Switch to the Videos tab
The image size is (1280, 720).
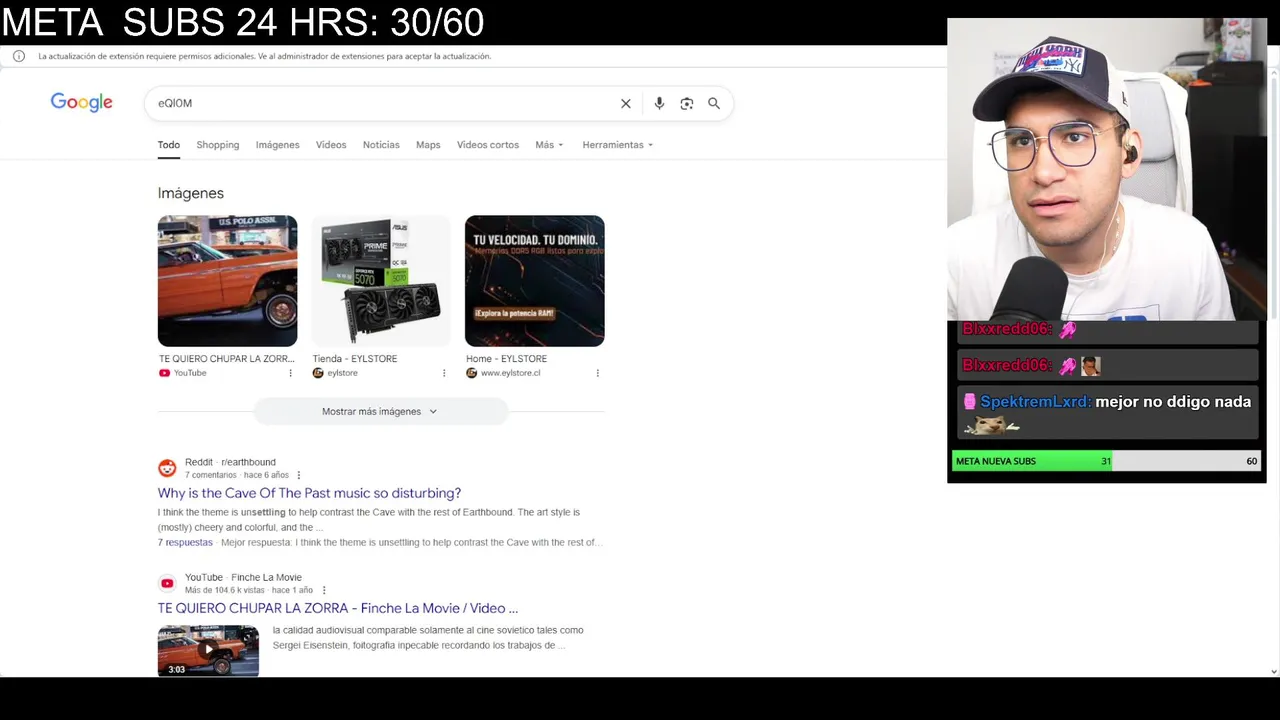click(331, 145)
